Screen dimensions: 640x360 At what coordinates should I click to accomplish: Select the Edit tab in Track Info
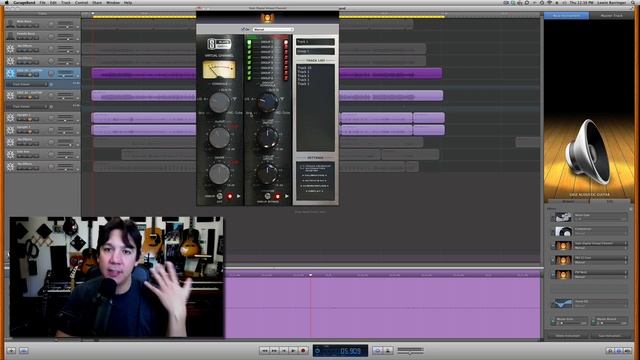point(610,201)
